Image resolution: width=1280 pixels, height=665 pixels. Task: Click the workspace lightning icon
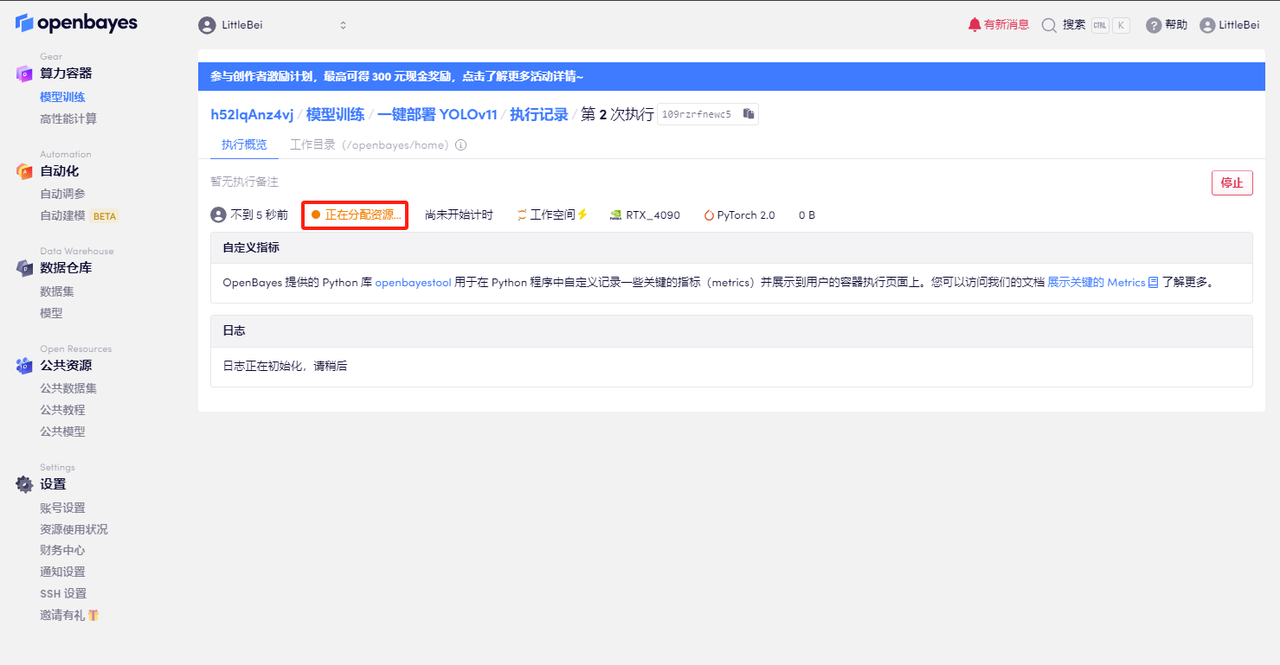click(583, 215)
